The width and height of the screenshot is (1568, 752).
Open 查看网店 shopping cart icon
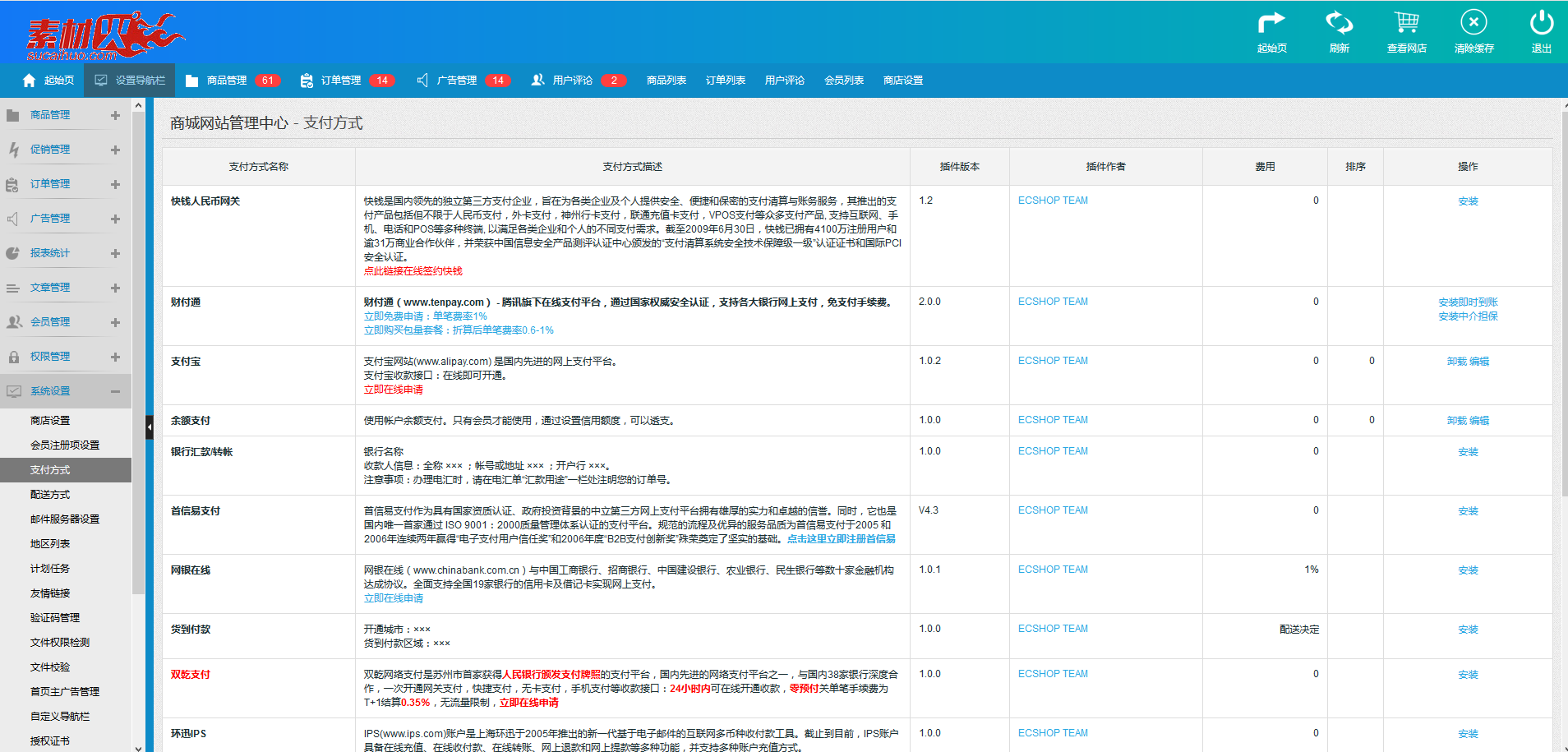click(x=1406, y=22)
